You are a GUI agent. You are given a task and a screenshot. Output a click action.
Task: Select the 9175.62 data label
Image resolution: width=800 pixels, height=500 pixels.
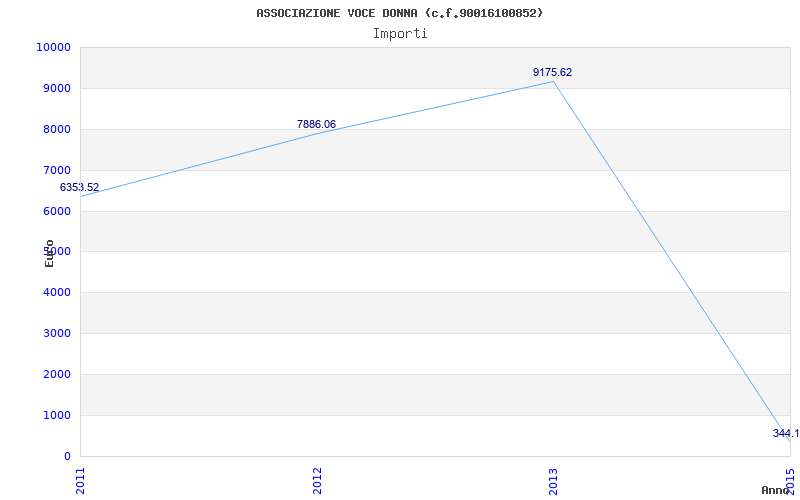[x=553, y=72]
